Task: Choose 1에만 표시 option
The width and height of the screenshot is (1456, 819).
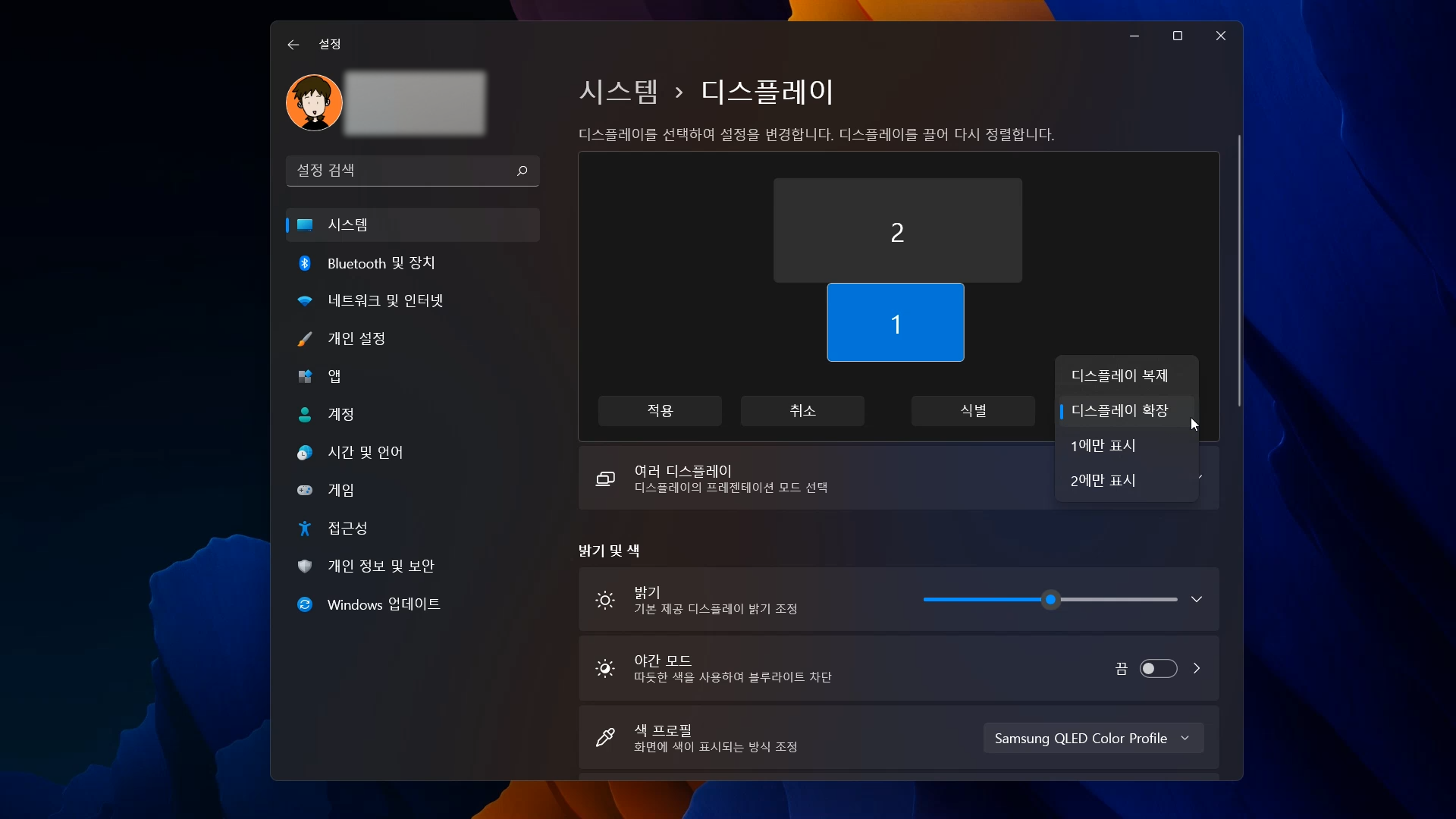Action: (1103, 445)
